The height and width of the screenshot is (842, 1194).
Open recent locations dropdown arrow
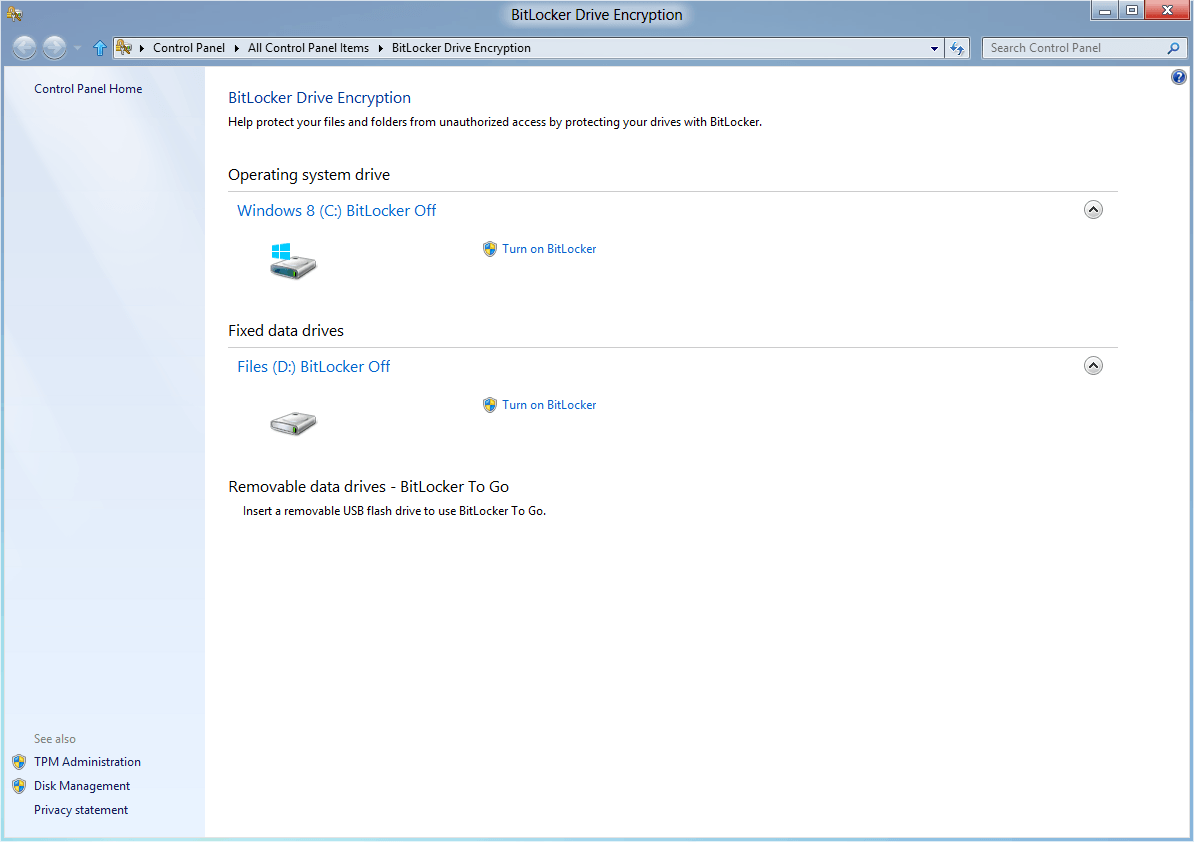click(x=77, y=49)
